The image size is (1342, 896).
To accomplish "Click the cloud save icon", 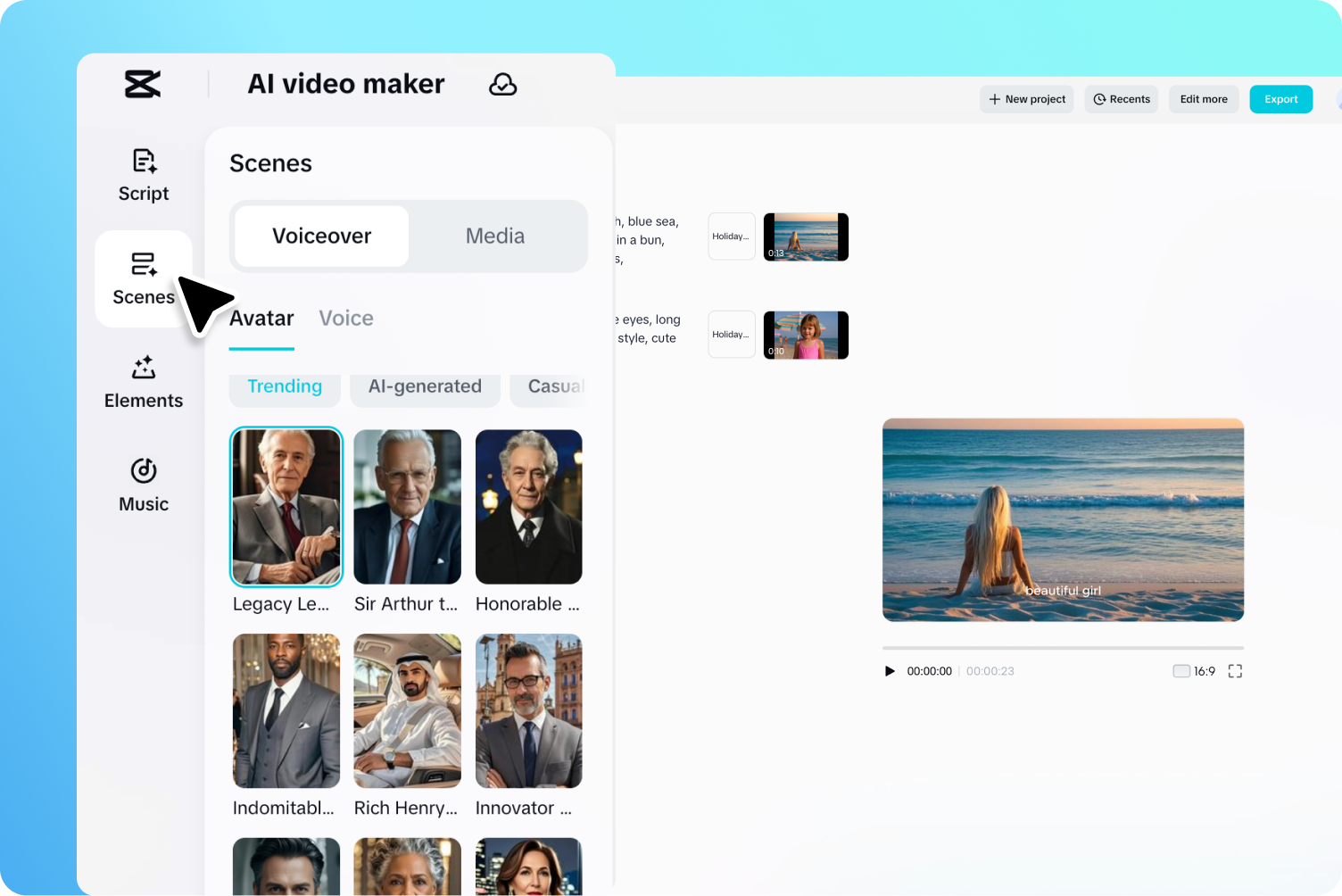I will tap(503, 84).
